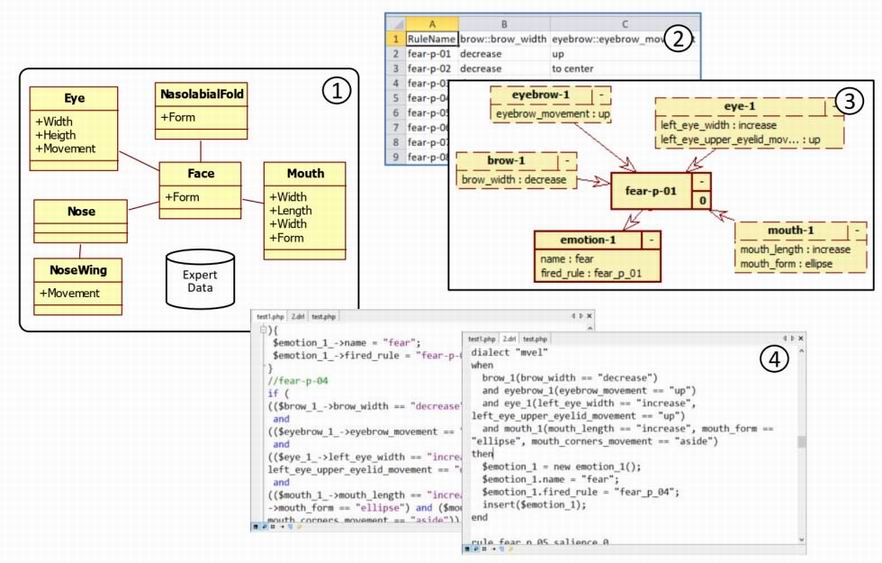Select the mouth-1 node title
The image size is (882, 563).
pyautogui.click(x=791, y=231)
